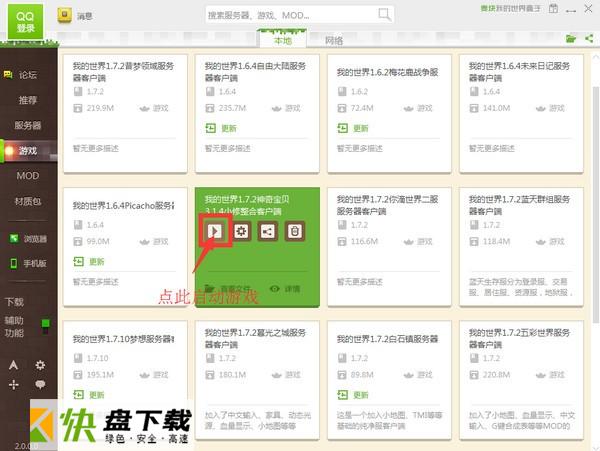Toggle the 辅助功能 green switch

coord(46,326)
